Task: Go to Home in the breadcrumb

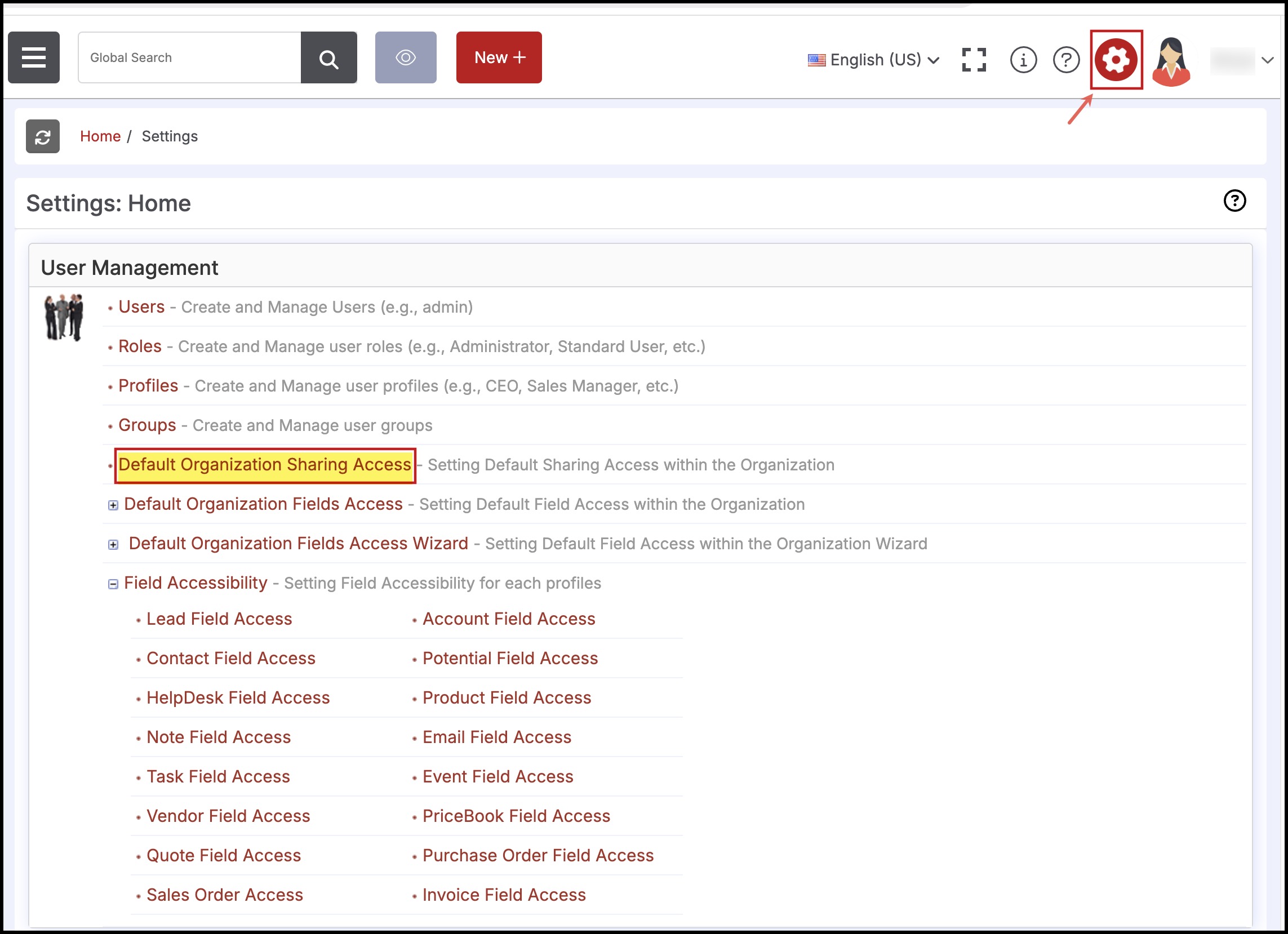Action: coord(100,136)
